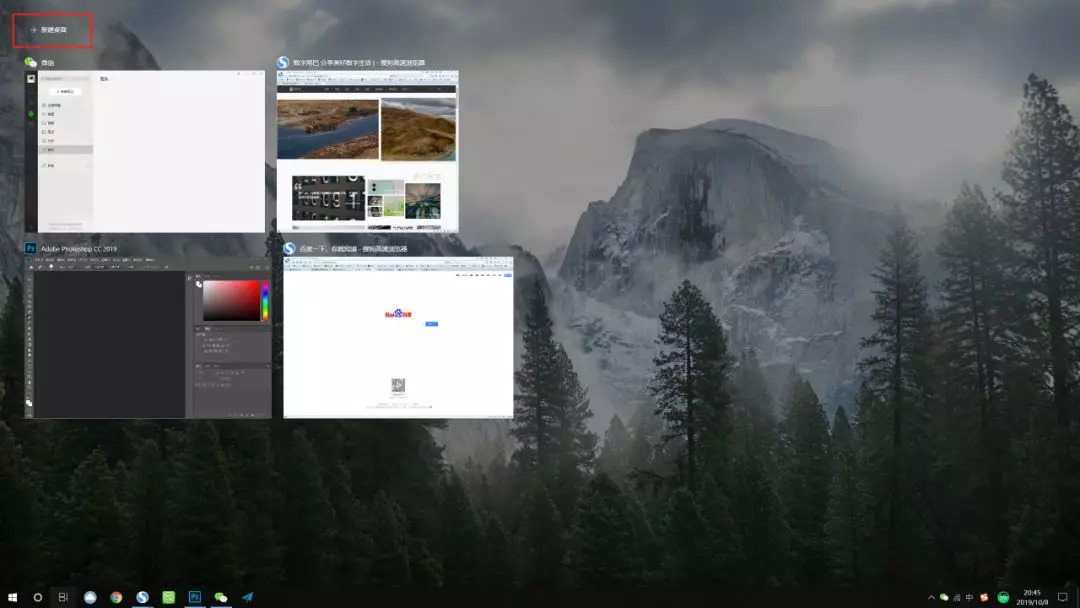Open the Sogou browser window with landscape photos

(367, 151)
